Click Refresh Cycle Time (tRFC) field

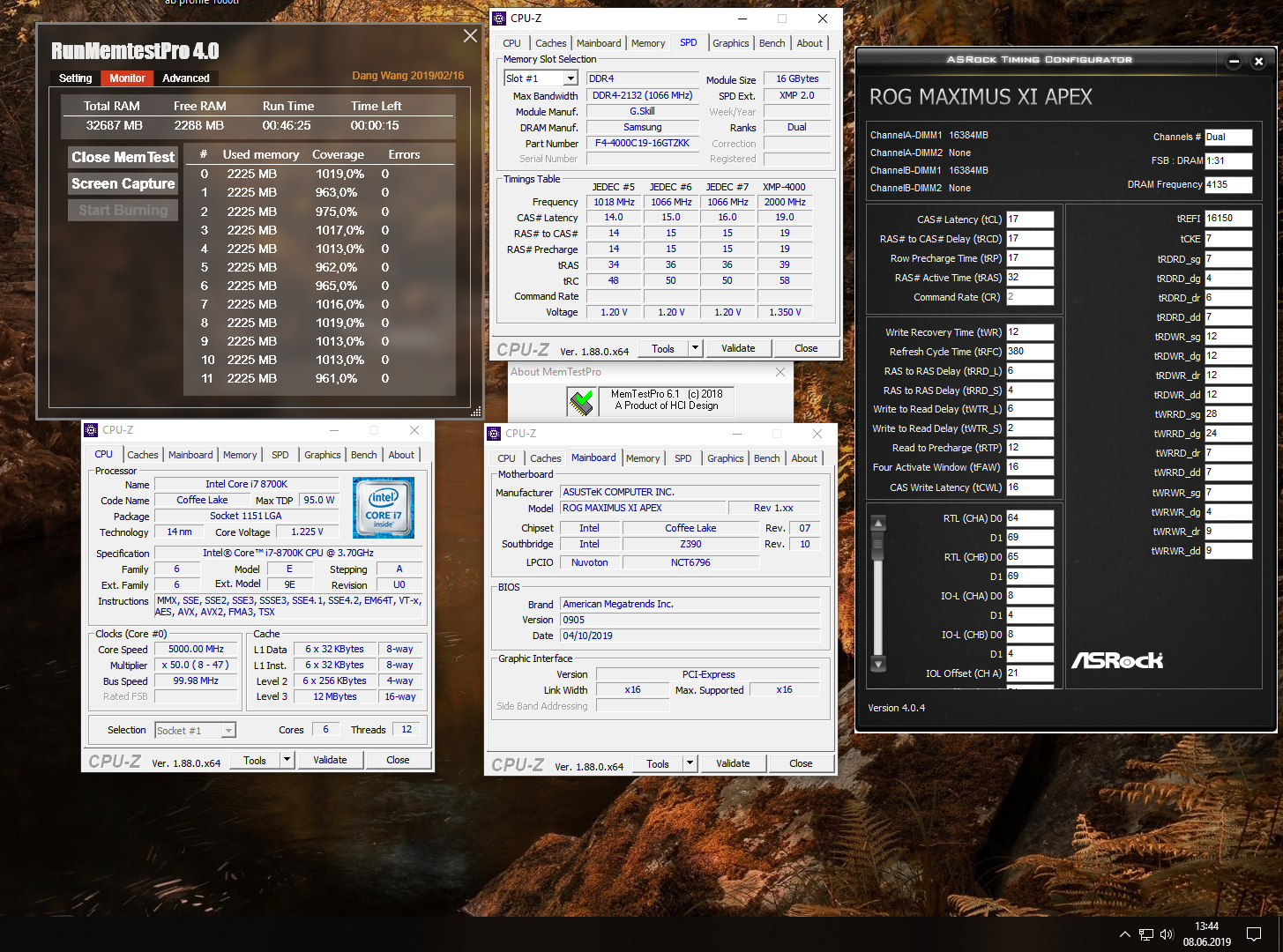tap(1030, 352)
